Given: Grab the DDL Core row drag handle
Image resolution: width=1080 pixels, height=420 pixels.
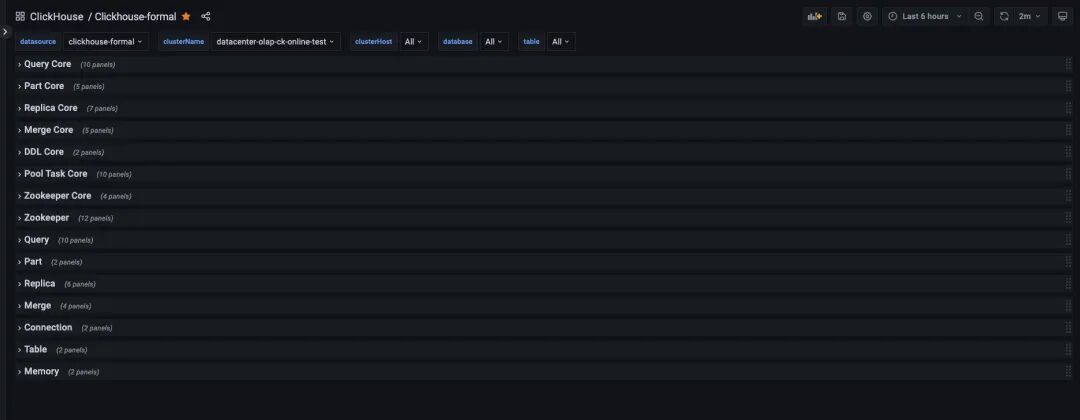Looking at the screenshot, I should (x=1069, y=152).
